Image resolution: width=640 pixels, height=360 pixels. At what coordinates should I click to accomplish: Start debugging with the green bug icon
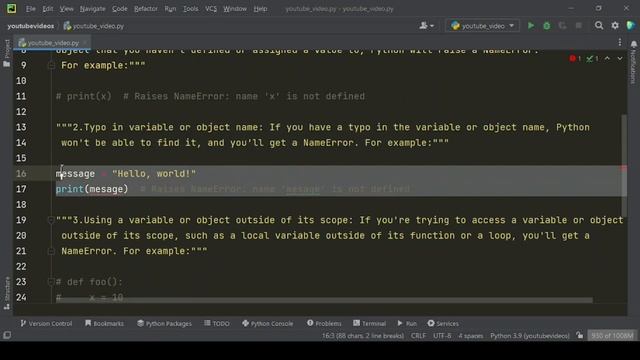pyautogui.click(x=547, y=26)
